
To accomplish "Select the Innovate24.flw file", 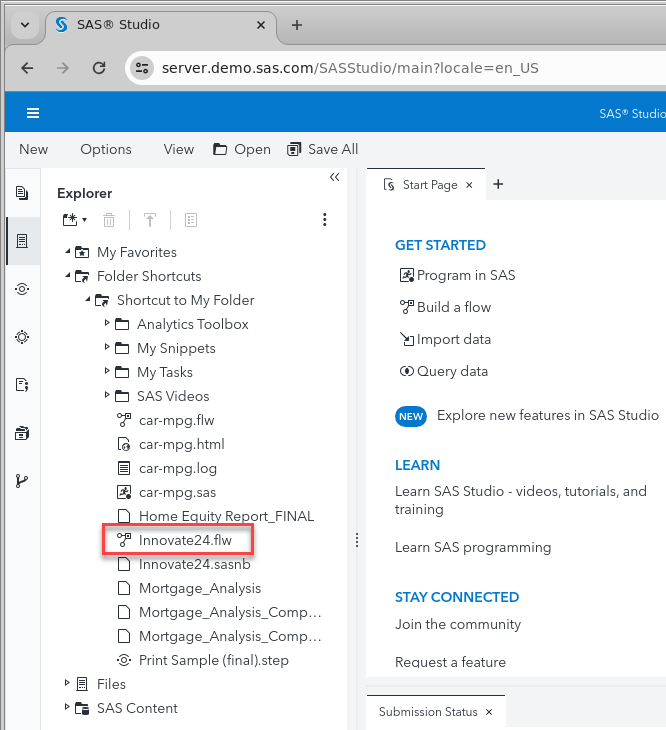I will point(185,540).
